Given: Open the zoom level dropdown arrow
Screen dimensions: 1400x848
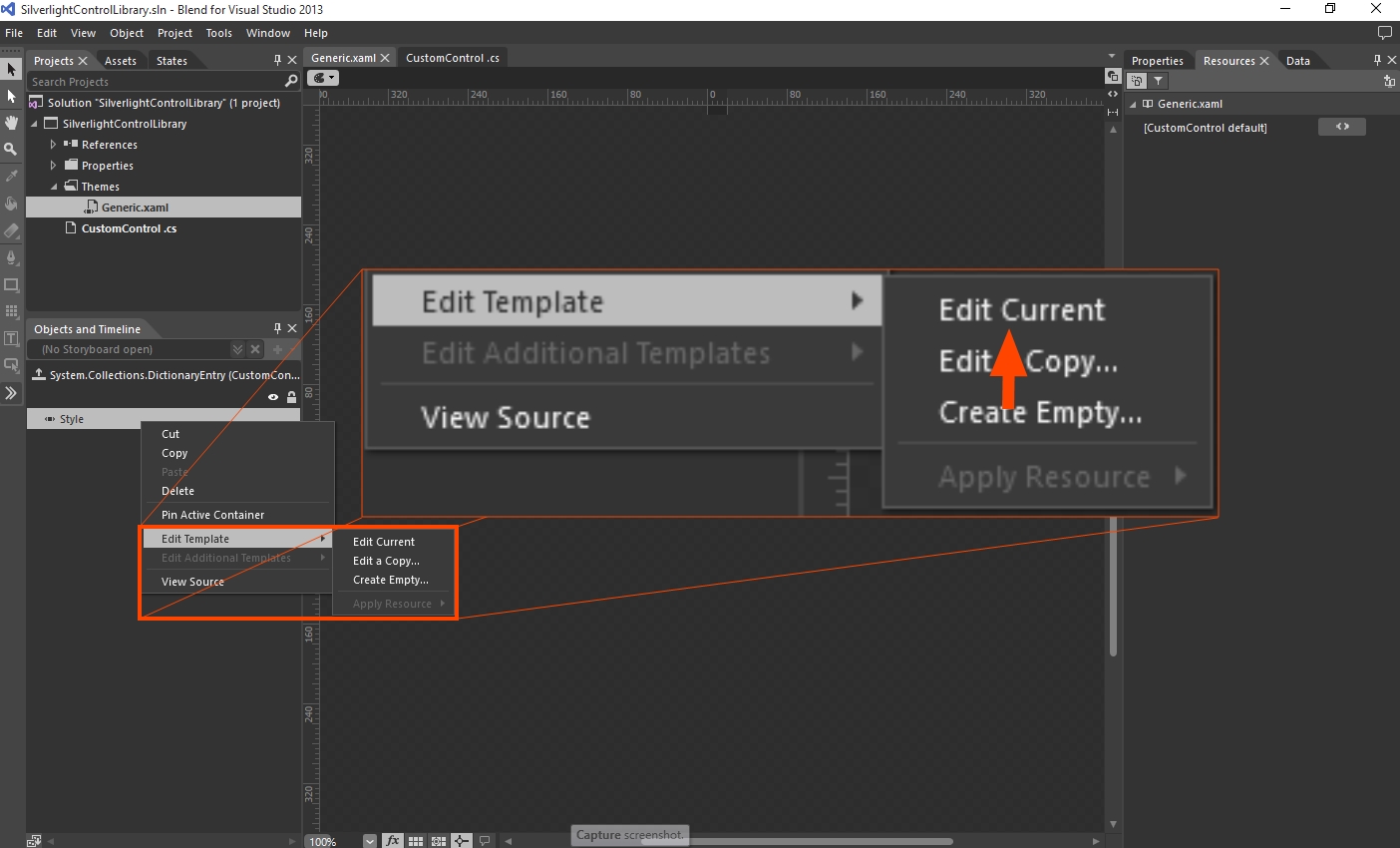Looking at the screenshot, I should point(370,841).
